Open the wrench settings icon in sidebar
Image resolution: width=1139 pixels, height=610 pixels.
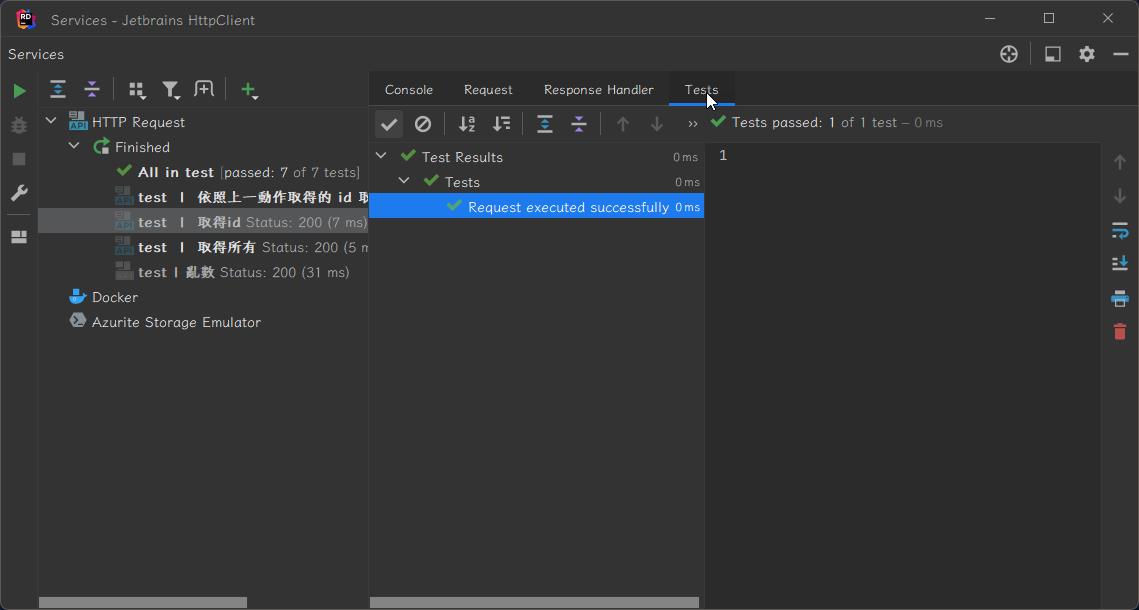tap(20, 193)
